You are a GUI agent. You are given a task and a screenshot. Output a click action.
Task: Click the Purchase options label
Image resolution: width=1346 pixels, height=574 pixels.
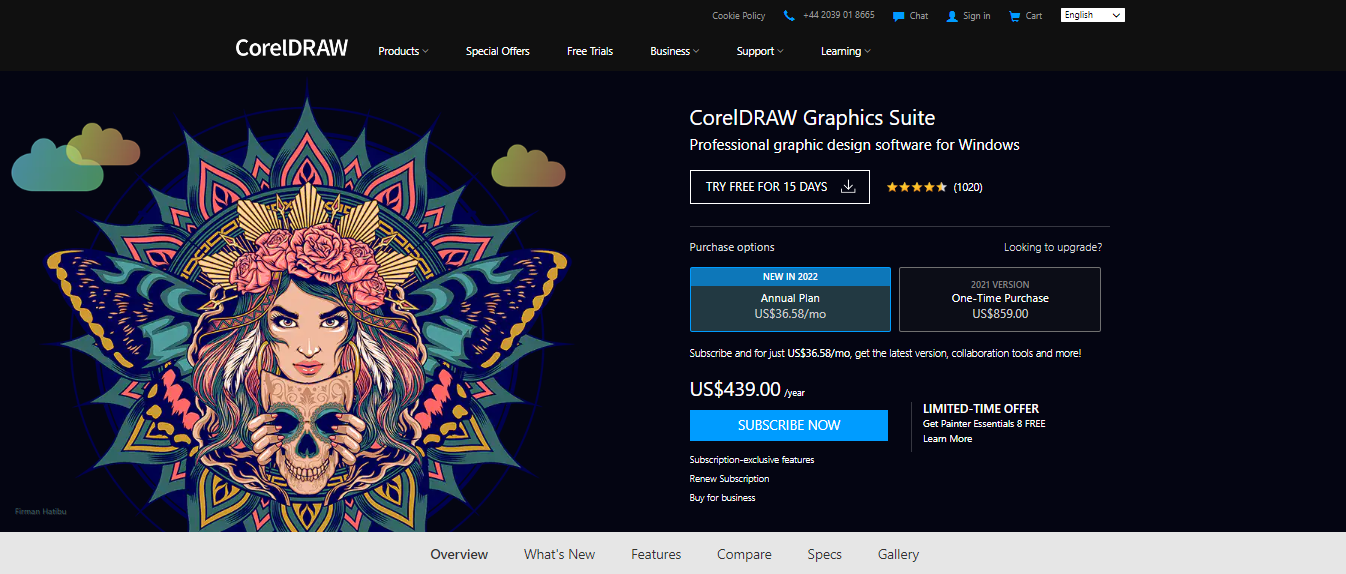(732, 247)
